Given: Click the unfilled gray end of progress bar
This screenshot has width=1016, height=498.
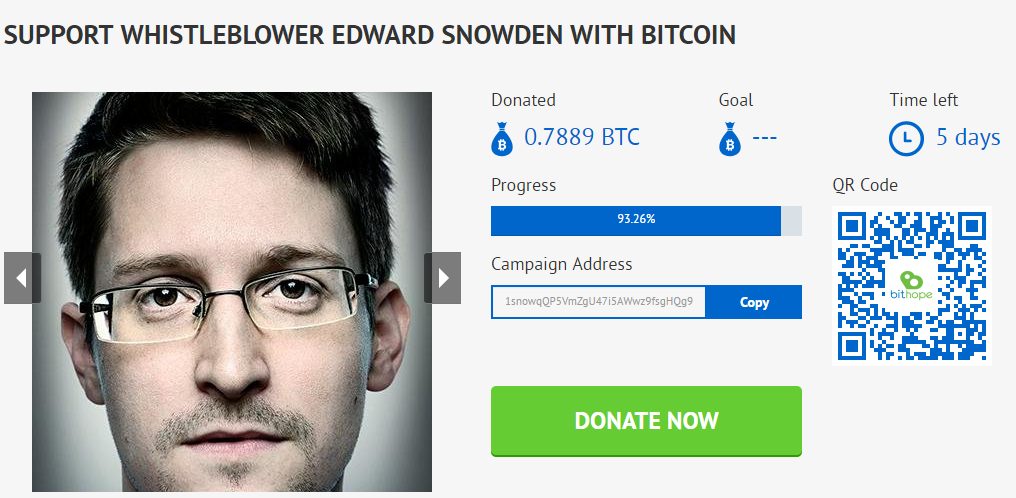Looking at the screenshot, I should point(791,221).
